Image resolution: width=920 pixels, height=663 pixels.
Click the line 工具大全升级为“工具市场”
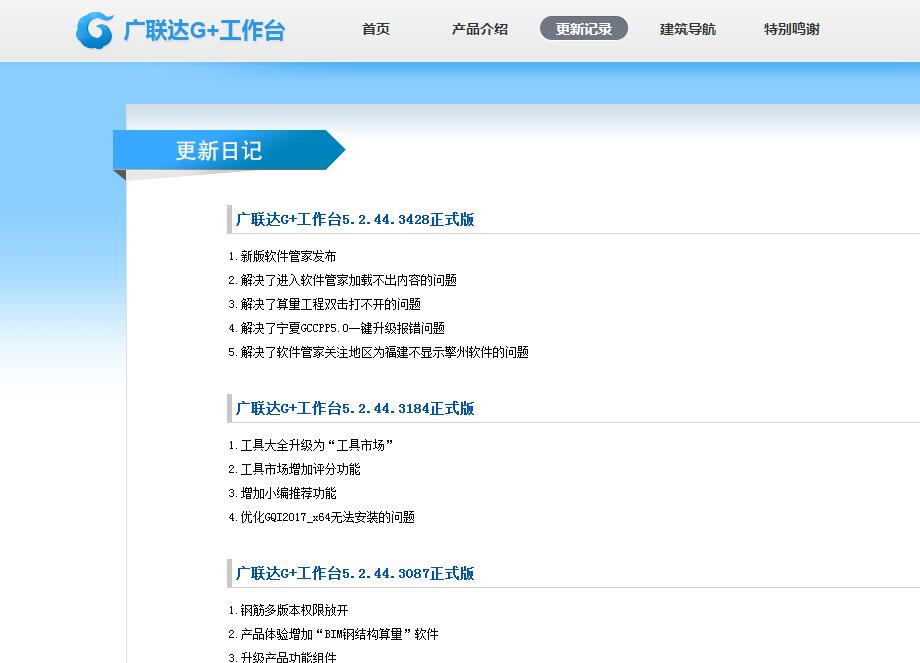(311, 445)
